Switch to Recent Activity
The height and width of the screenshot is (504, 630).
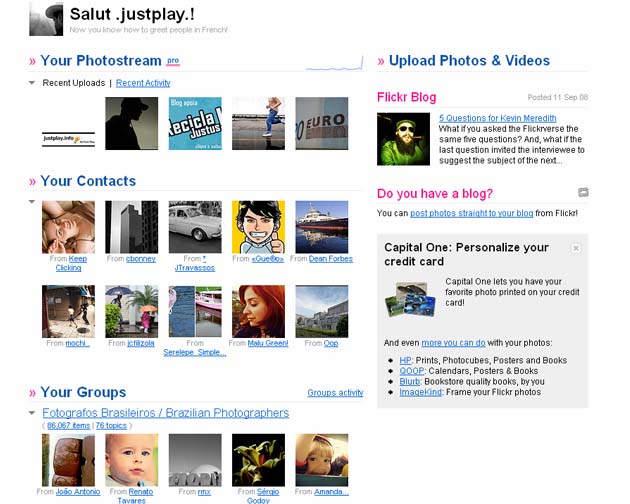tap(143, 83)
